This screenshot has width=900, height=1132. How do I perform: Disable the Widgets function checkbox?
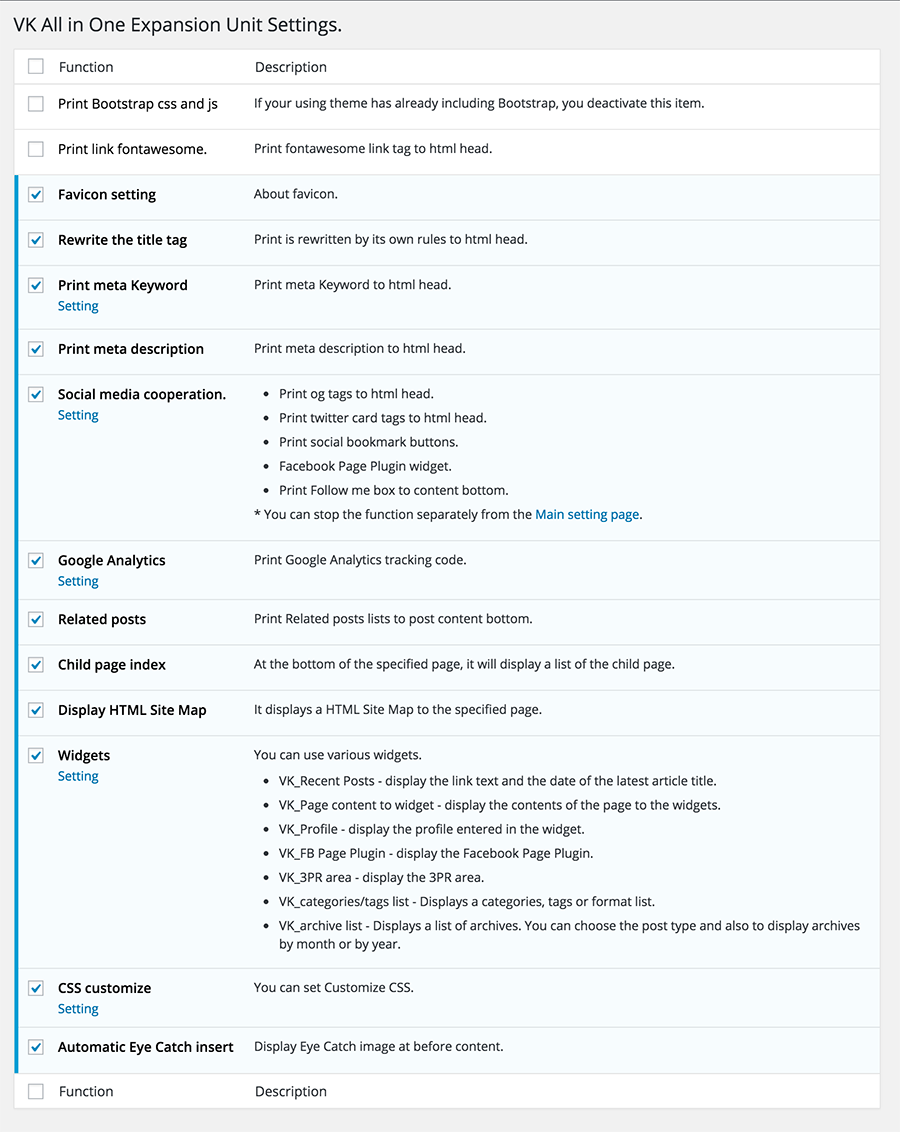click(36, 755)
